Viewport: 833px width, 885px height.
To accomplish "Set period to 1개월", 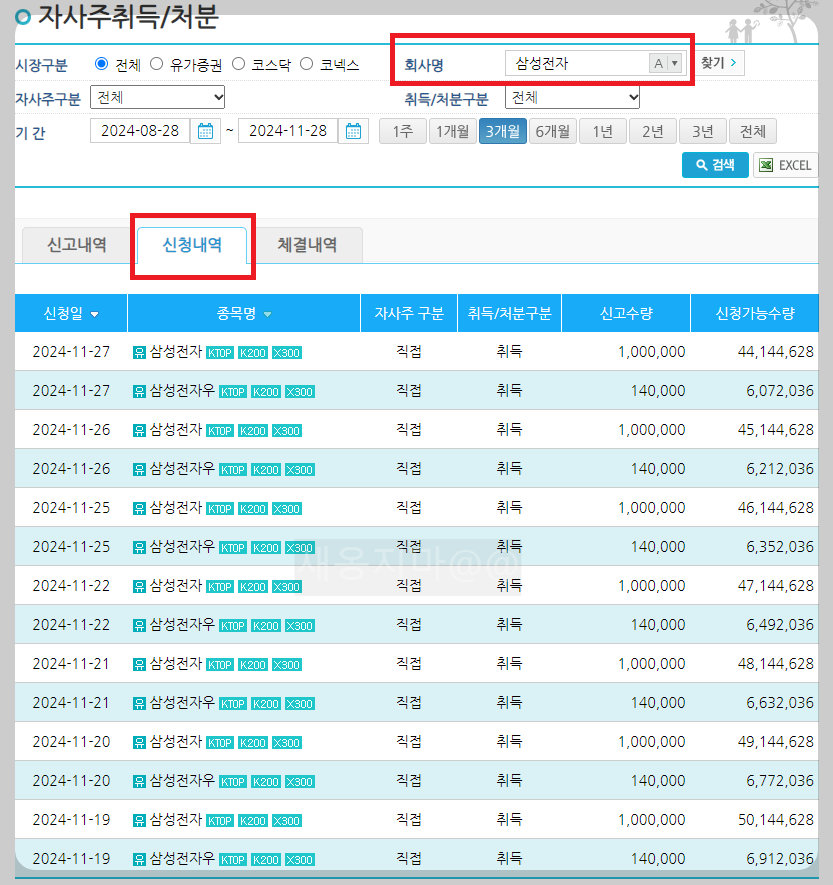I will tap(453, 132).
